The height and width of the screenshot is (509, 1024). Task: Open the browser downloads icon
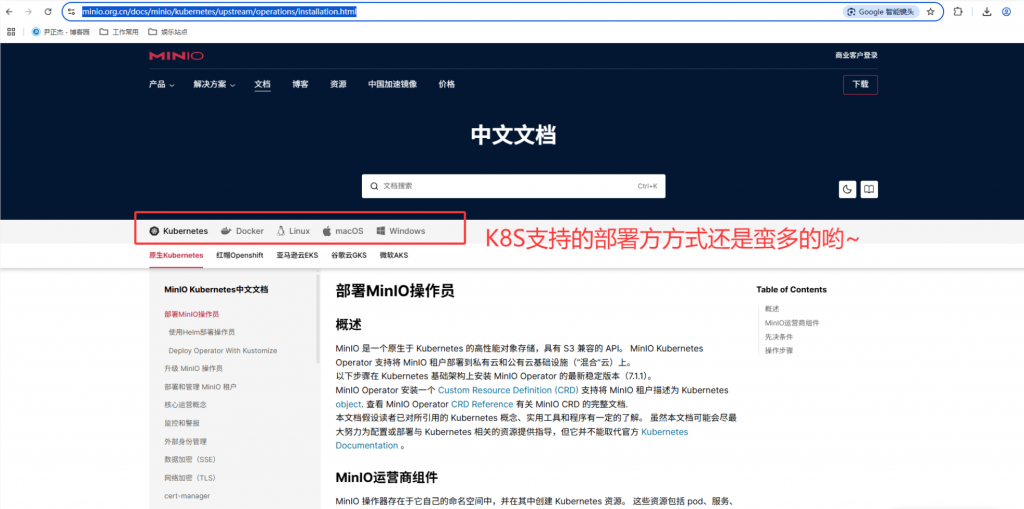point(987,12)
